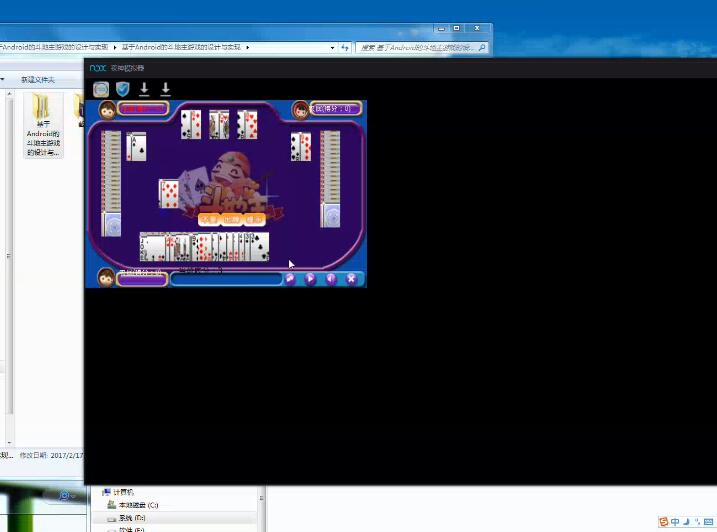Click the top-right score label showing 得分: 0
717x532 pixels.
click(x=336, y=109)
